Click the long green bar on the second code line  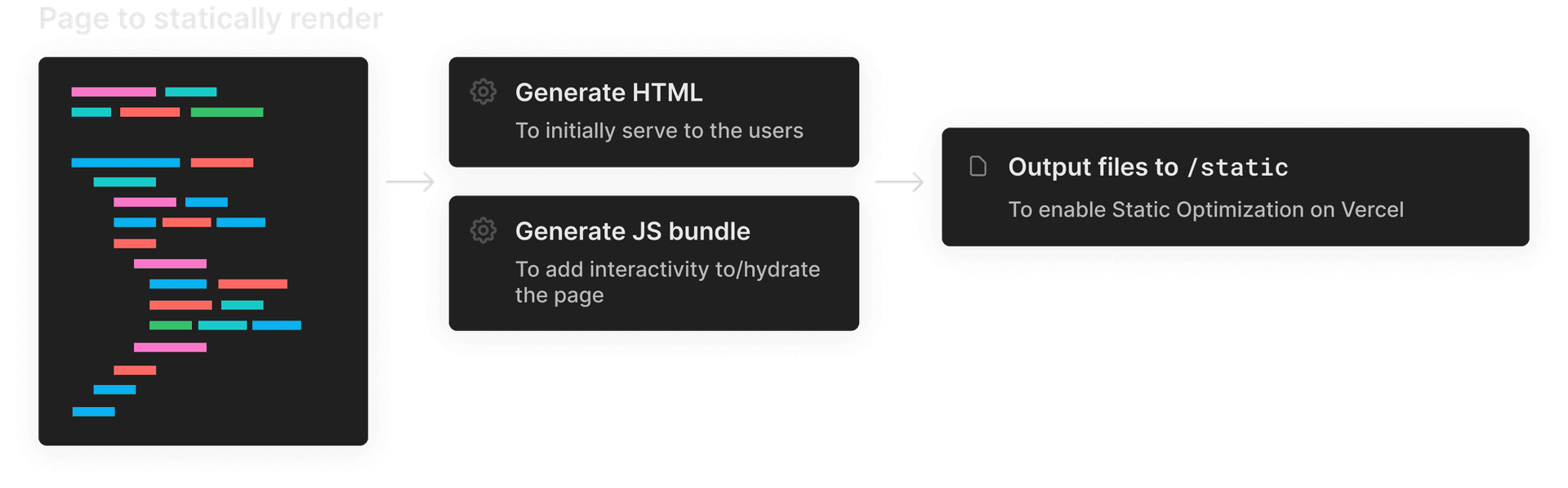[x=227, y=112]
